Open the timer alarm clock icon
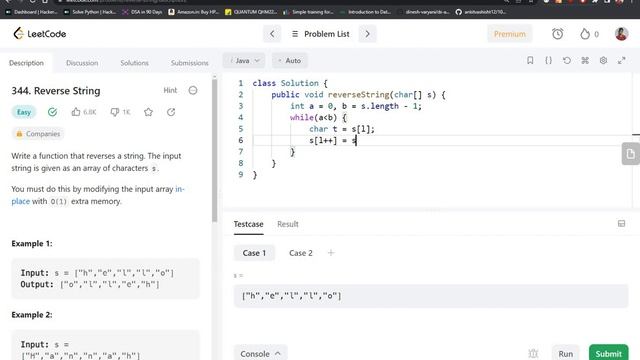The width and height of the screenshot is (640, 360). 558,34
